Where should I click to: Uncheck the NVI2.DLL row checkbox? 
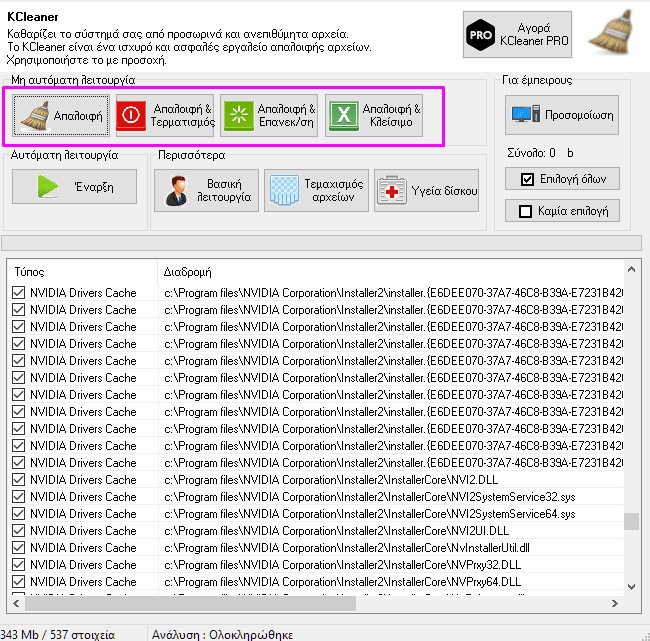18,480
